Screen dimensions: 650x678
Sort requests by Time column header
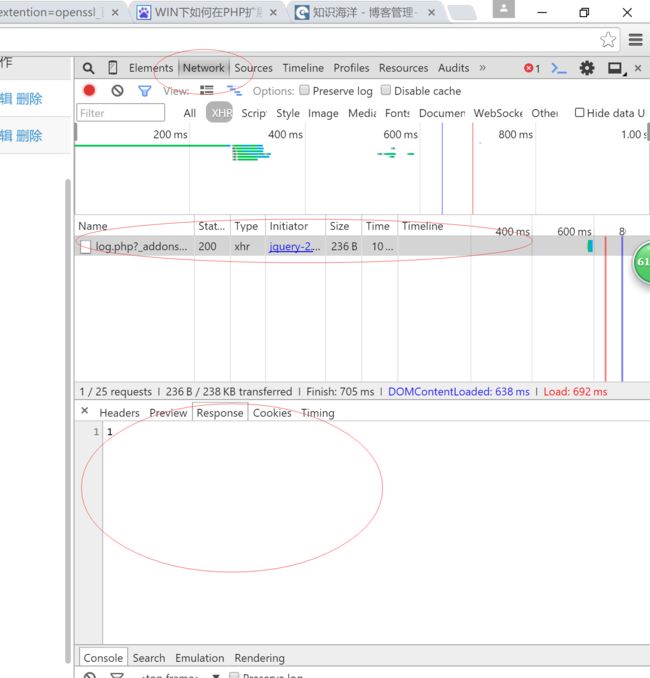coord(378,226)
